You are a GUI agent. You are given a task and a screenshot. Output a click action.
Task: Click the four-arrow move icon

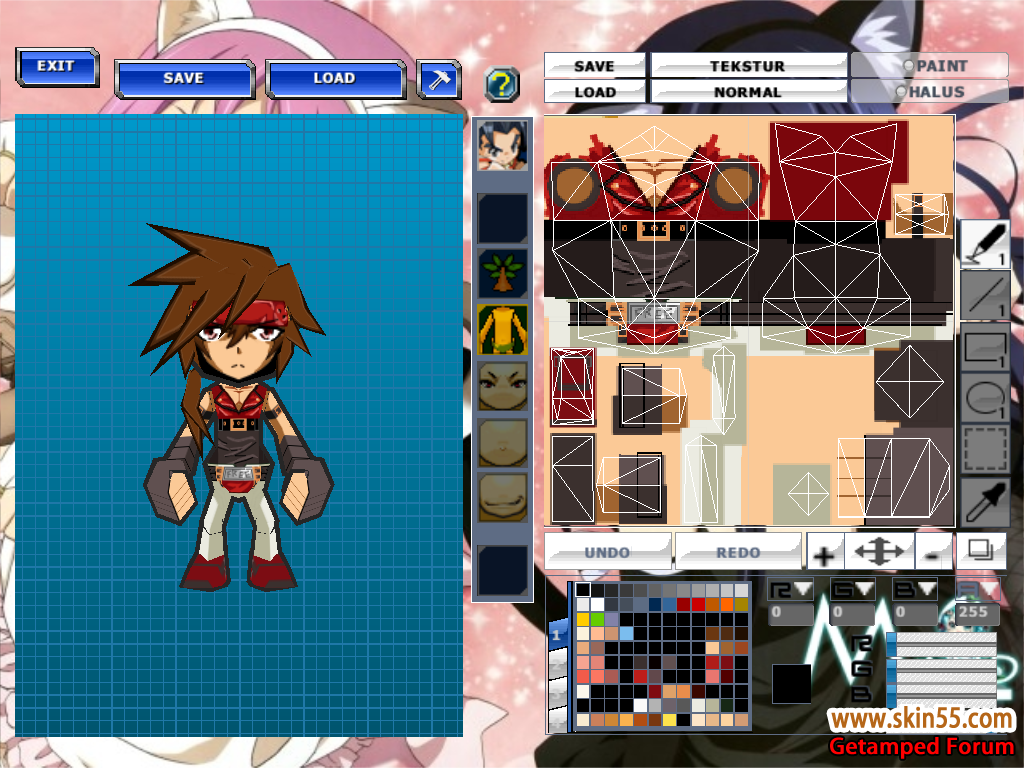coord(879,552)
